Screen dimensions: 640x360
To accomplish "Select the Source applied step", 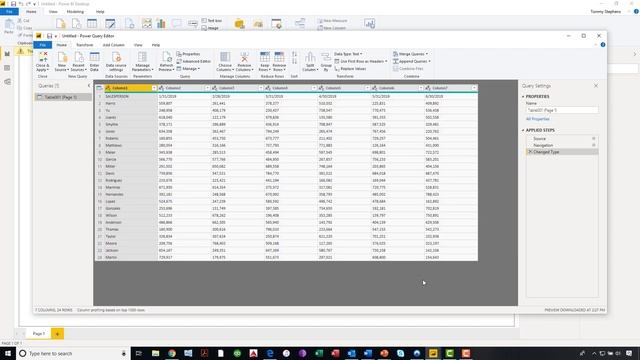I will pos(562,139).
